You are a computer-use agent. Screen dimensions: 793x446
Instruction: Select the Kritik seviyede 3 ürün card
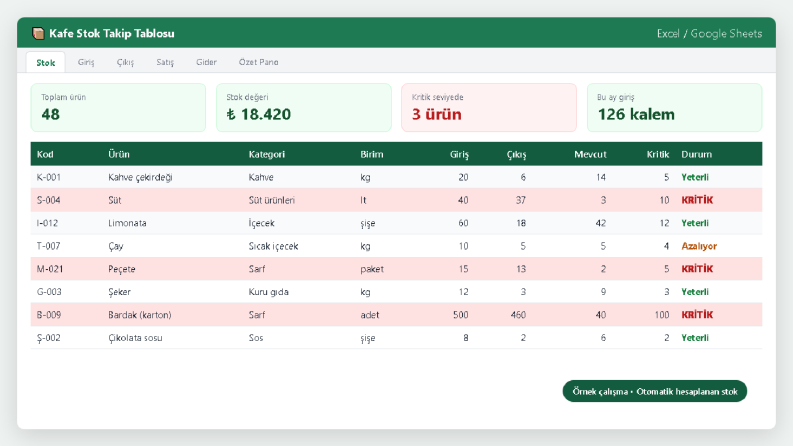[x=489, y=108]
